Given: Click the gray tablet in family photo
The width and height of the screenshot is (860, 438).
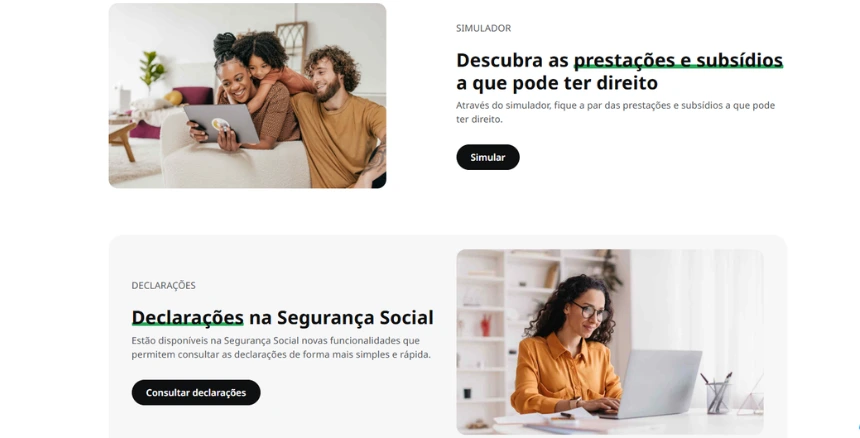Looking at the screenshot, I should click(x=220, y=123).
